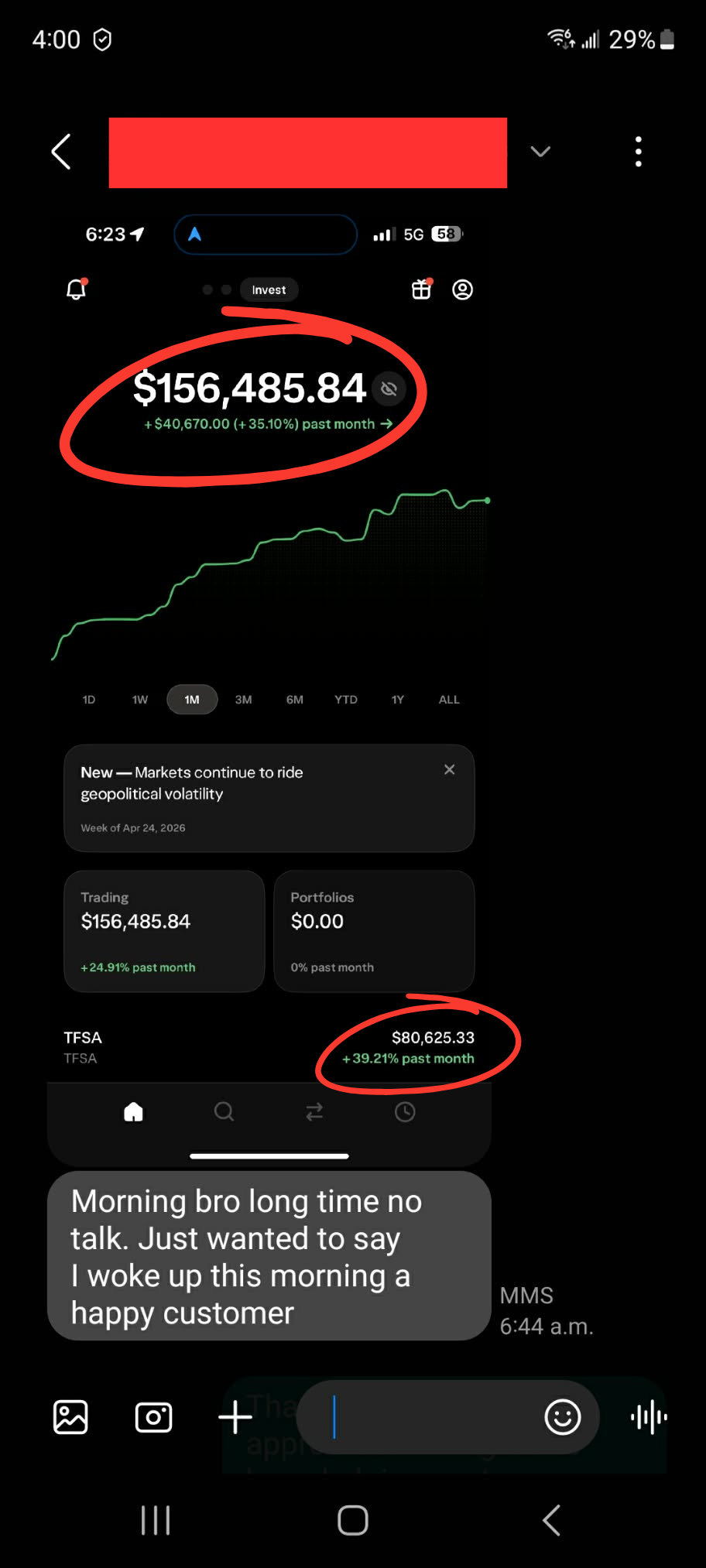The height and width of the screenshot is (1568, 706).
Task: Select the YTD chart range
Action: click(x=346, y=700)
